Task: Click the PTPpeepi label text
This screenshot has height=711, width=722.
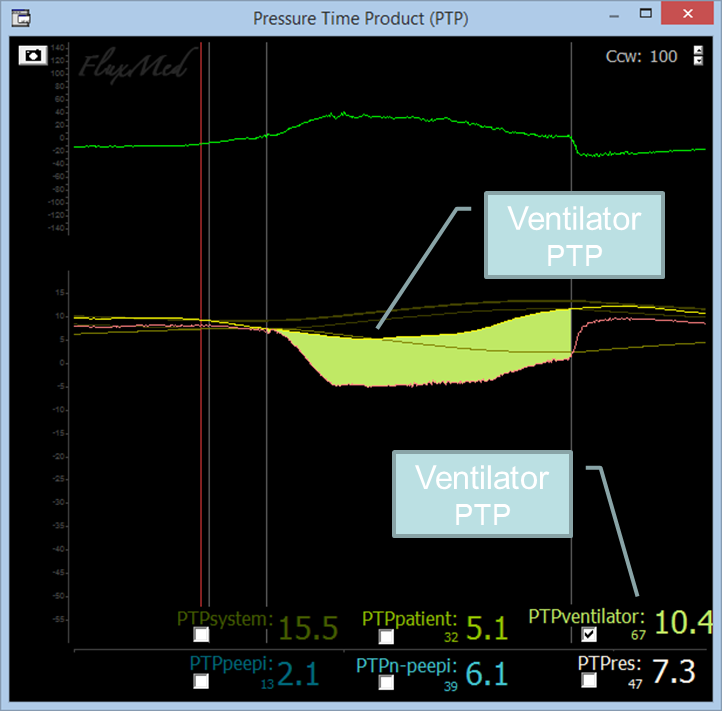Action: [231, 664]
